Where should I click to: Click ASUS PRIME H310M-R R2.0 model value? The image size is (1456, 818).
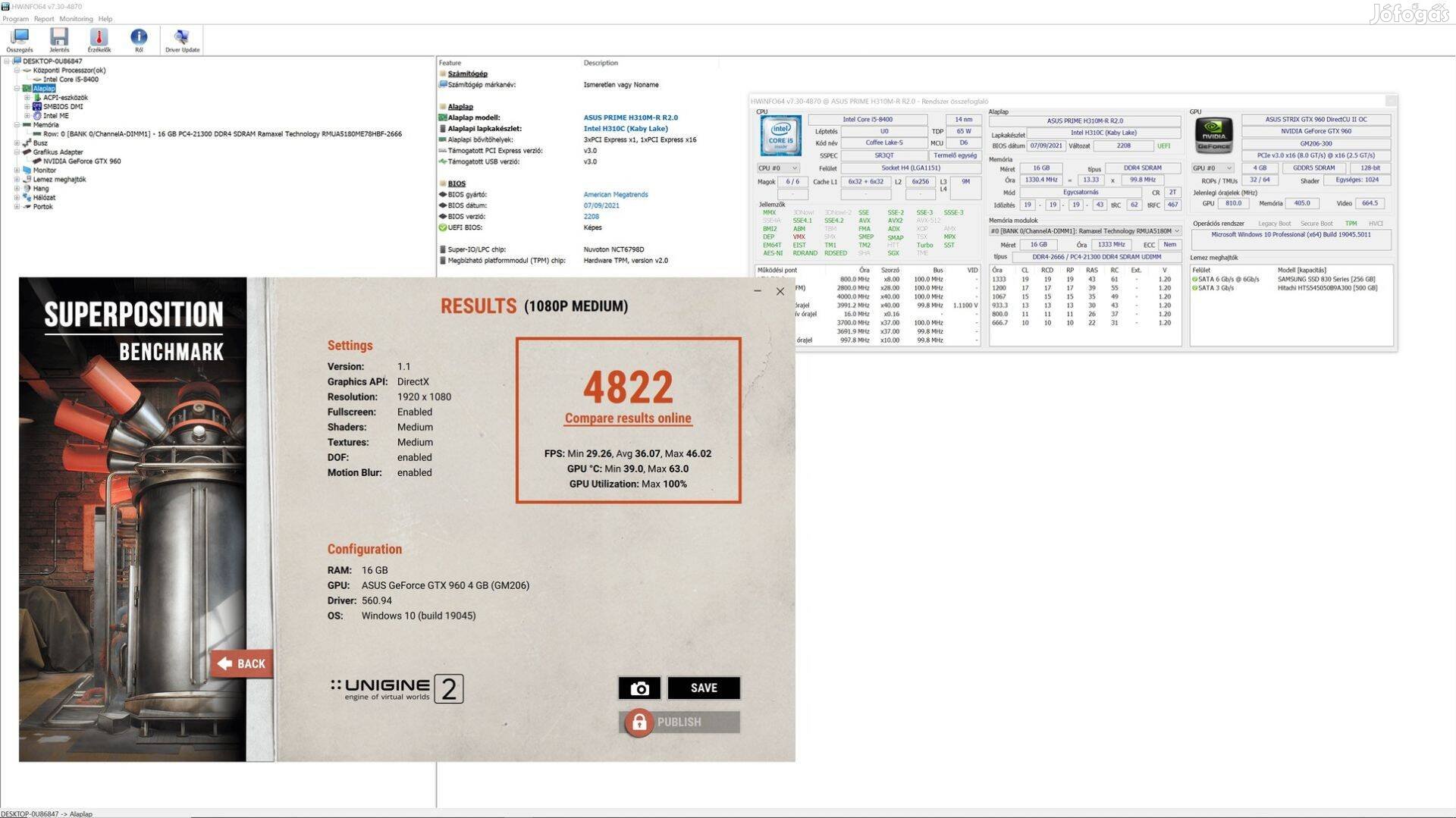(631, 118)
